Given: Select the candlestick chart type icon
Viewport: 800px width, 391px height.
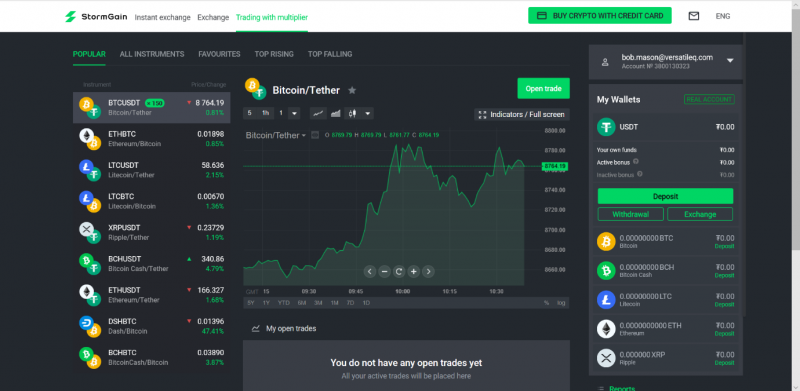Looking at the screenshot, I should tap(353, 113).
